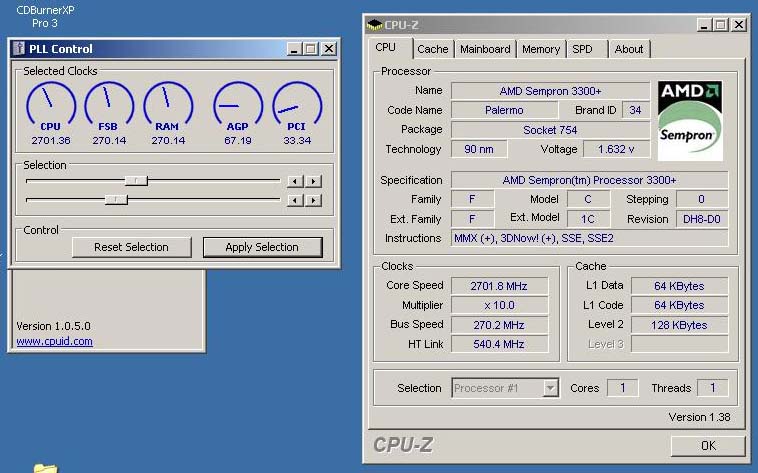
Task: Click the upper selection slider thumb
Action: tap(136, 181)
